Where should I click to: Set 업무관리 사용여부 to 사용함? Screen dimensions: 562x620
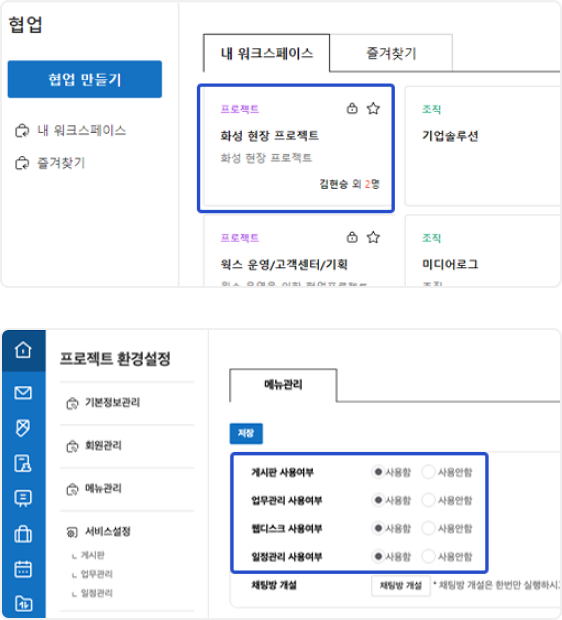pyautogui.click(x=378, y=500)
